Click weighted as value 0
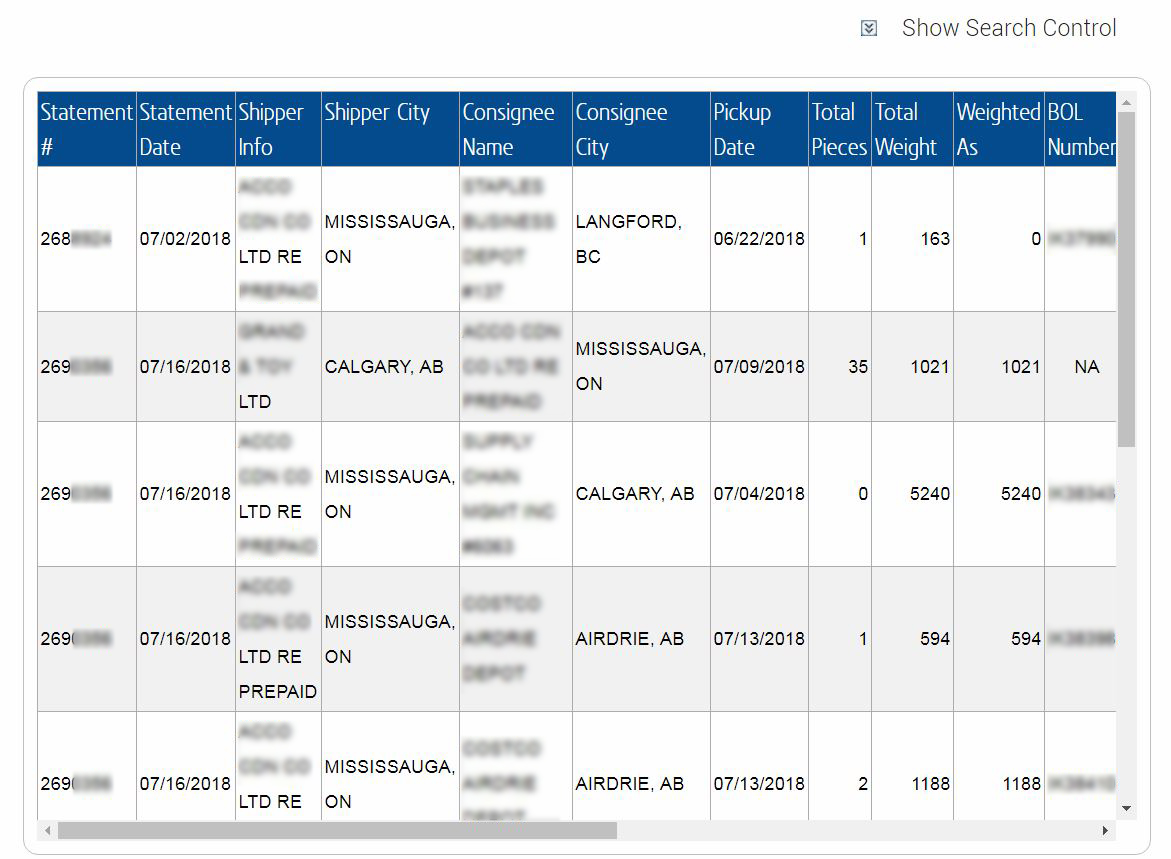The image size is (1171, 859). coord(1036,239)
